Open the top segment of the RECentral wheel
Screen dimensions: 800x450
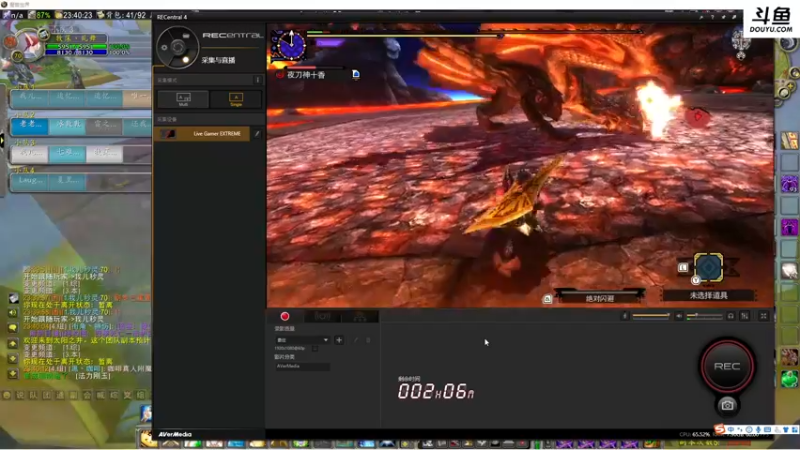[186, 35]
